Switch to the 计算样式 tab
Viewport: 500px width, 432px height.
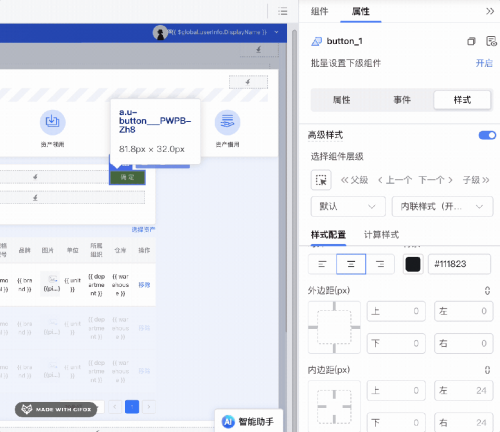pyautogui.click(x=381, y=235)
